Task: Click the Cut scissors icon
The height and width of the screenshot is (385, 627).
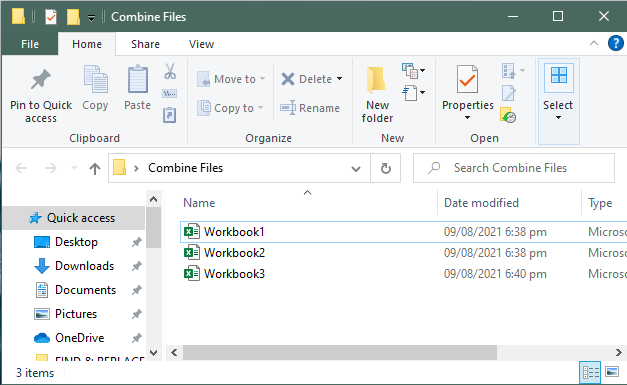Action: click(x=170, y=71)
